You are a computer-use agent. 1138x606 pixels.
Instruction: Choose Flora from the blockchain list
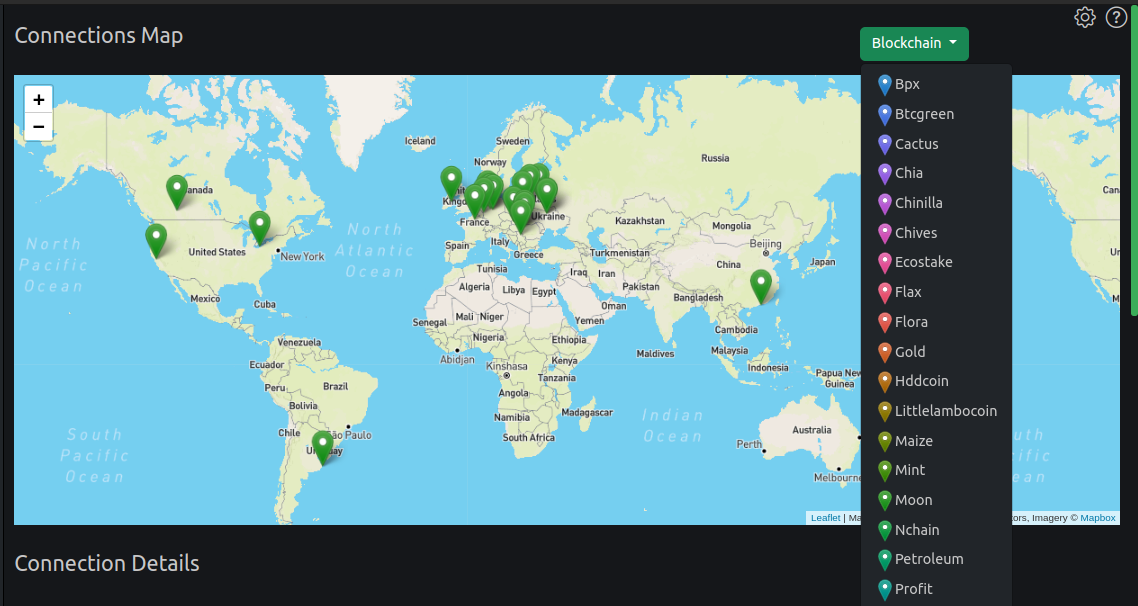pos(936,322)
